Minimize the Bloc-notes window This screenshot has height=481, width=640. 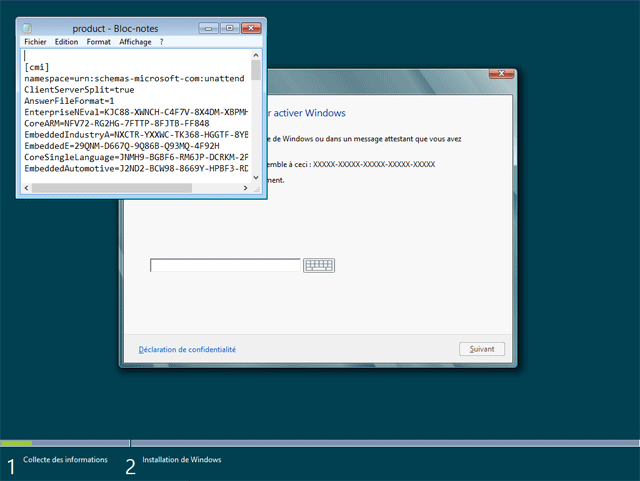(x=209, y=28)
